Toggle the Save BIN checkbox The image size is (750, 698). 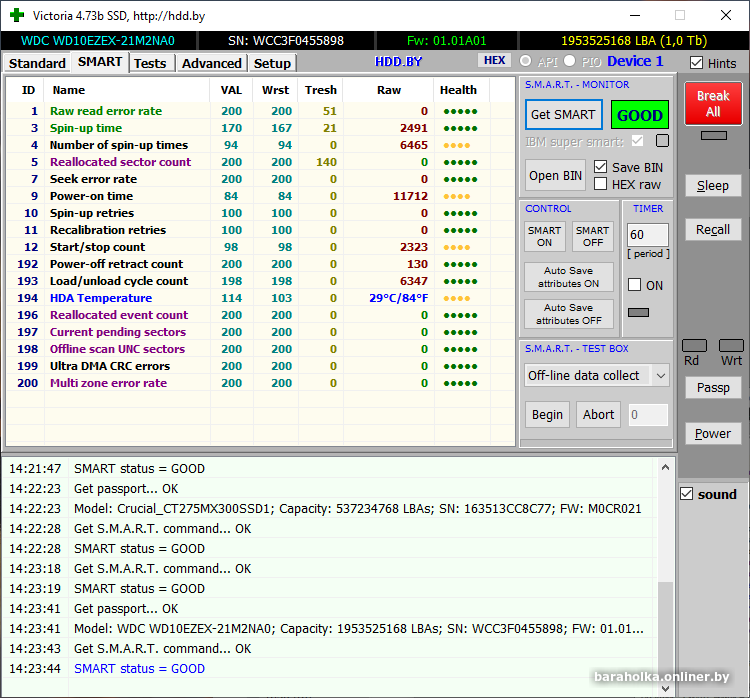pyautogui.click(x=600, y=166)
